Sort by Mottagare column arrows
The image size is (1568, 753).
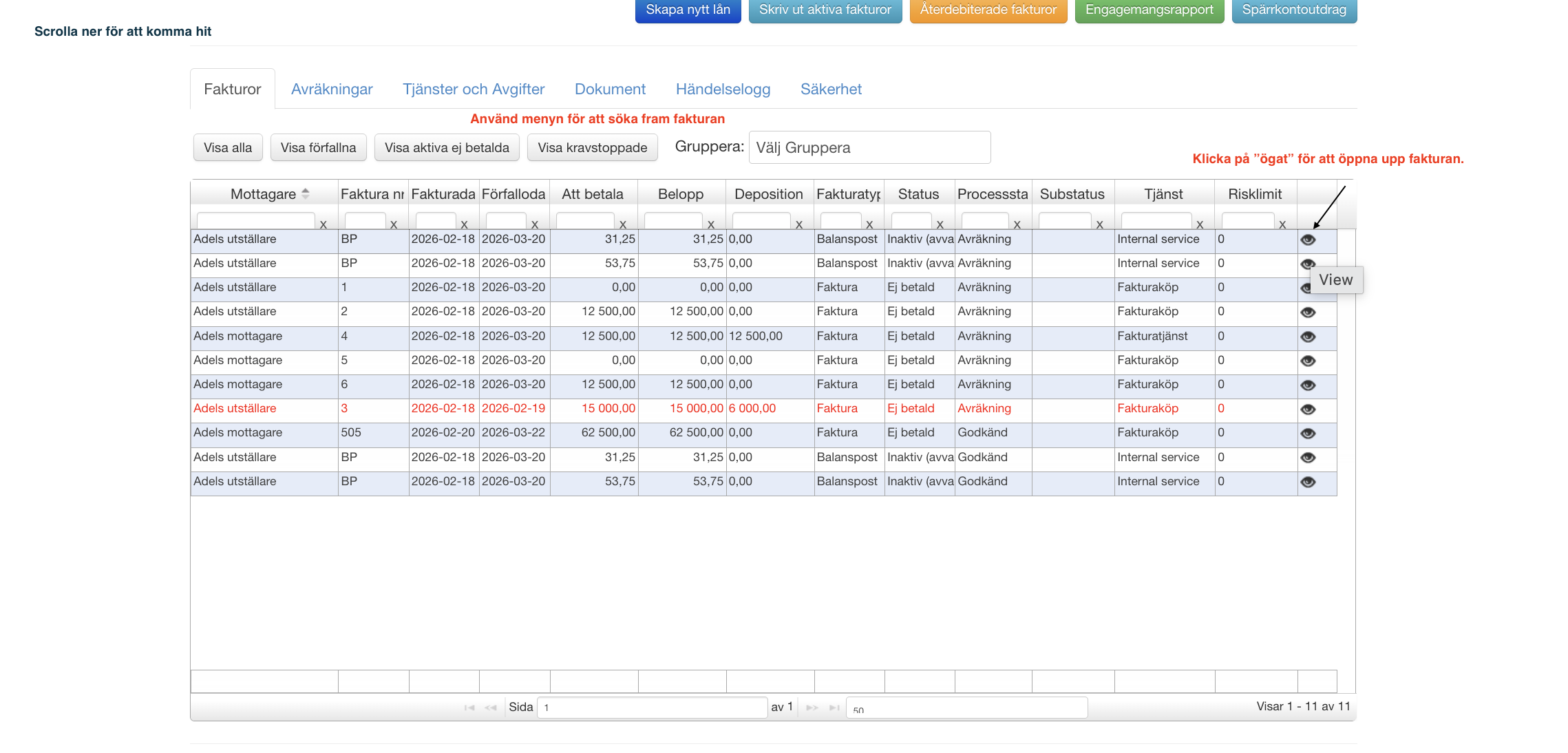(306, 194)
